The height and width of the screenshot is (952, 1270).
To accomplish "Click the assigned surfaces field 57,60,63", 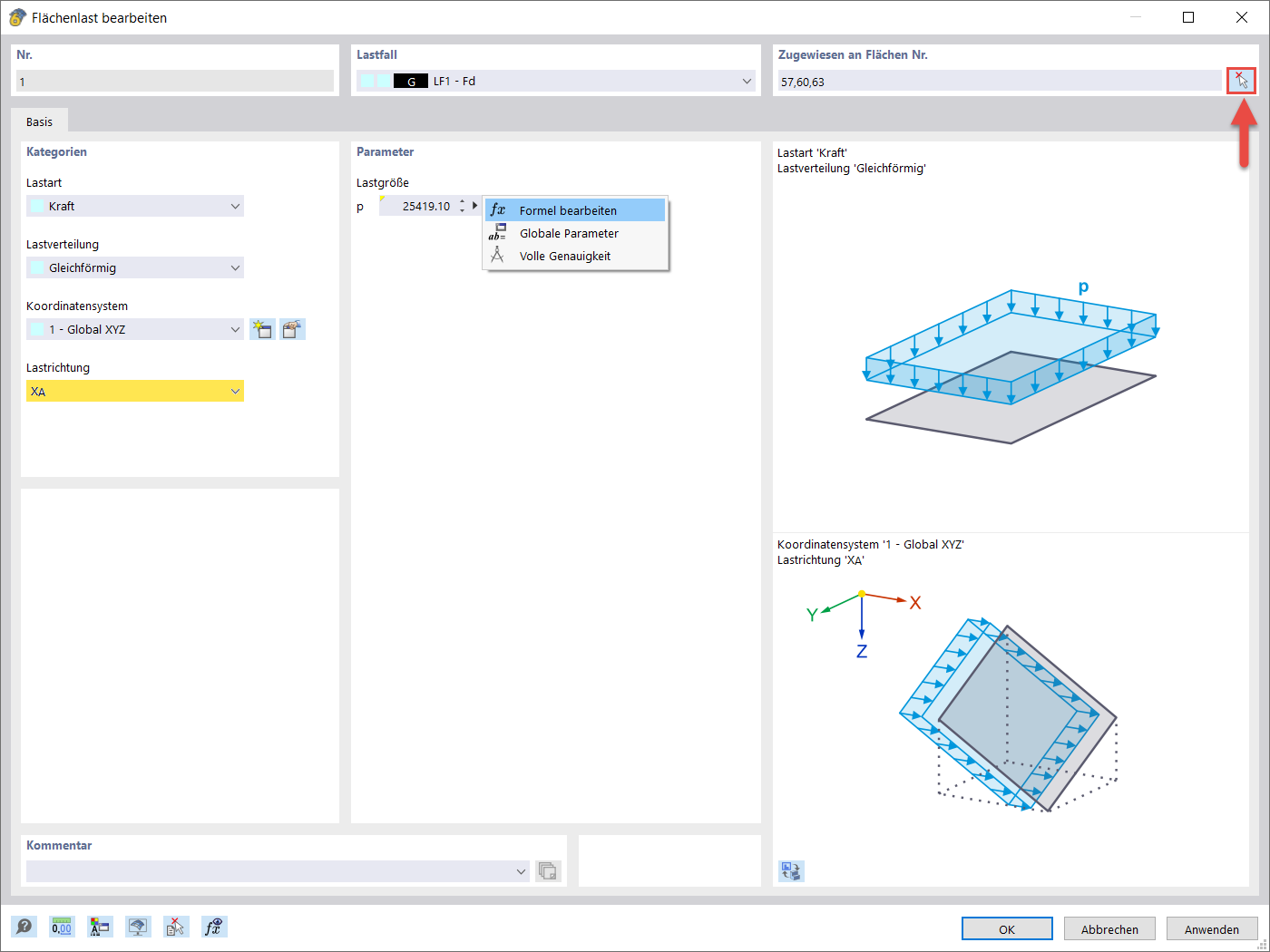I will pos(999,81).
